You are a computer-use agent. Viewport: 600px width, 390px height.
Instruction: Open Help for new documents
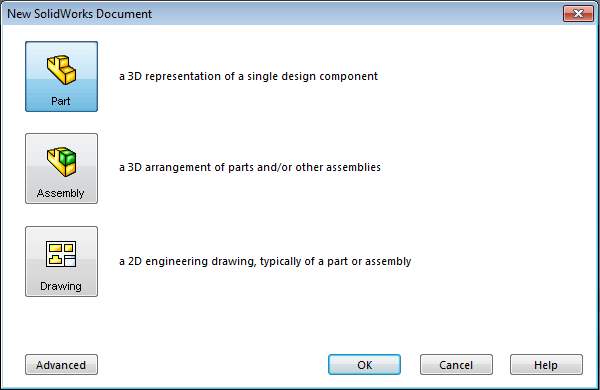[x=546, y=365]
